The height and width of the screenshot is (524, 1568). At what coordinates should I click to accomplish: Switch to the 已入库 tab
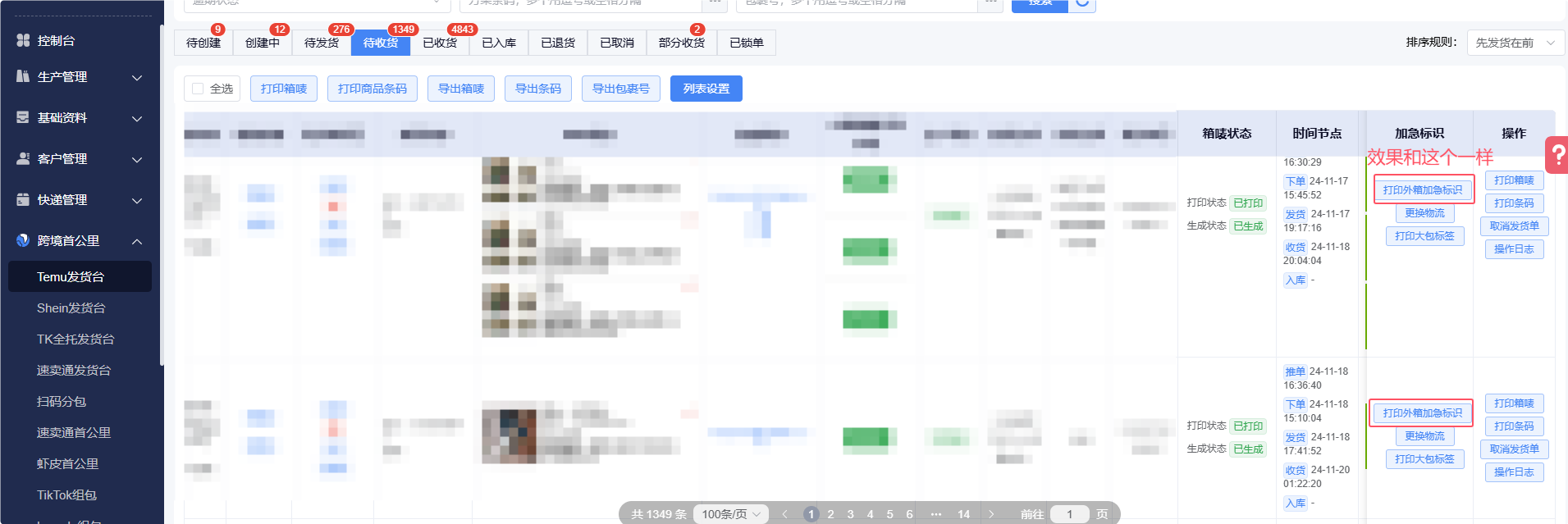pos(499,43)
